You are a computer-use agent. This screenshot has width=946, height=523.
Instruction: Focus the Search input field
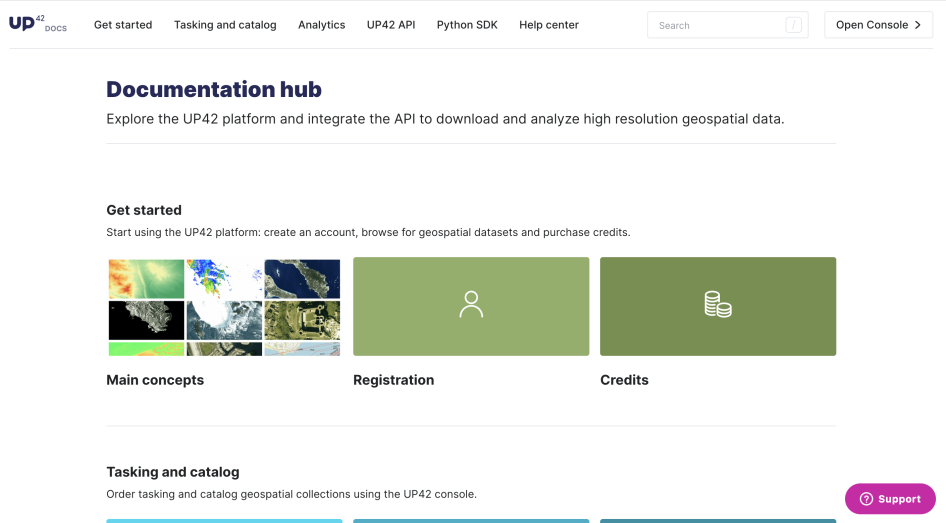(728, 25)
